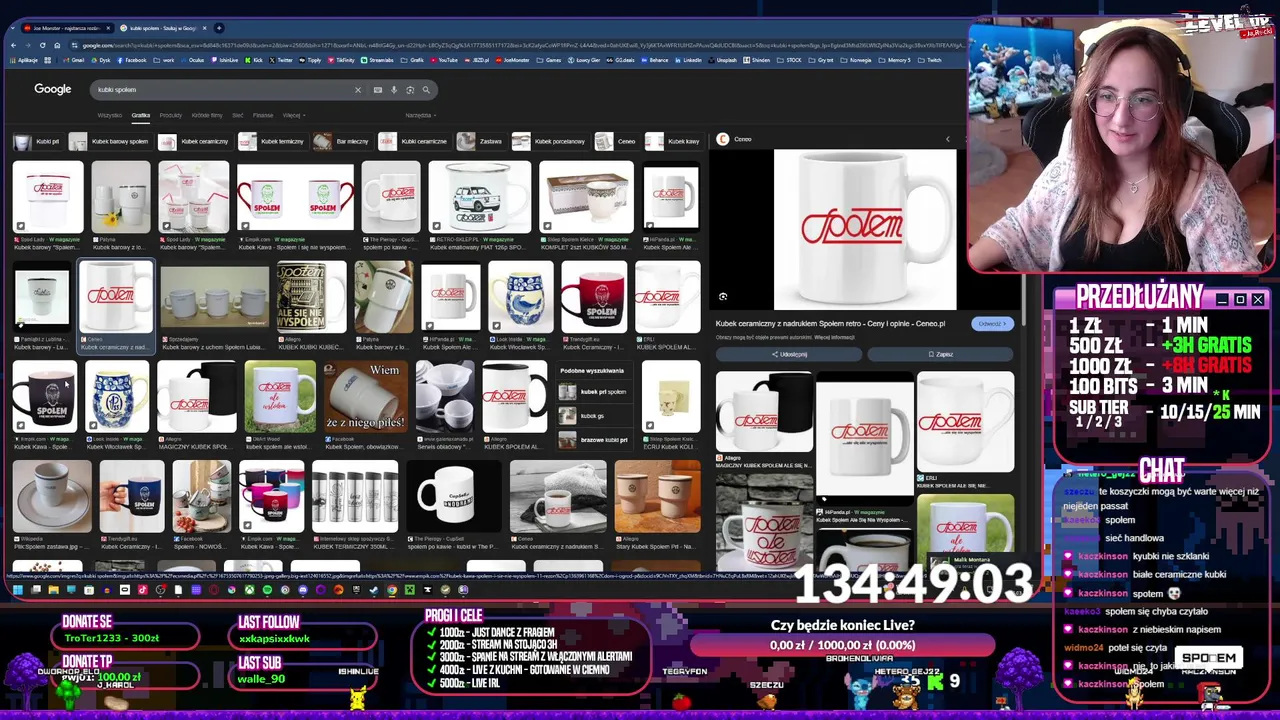Select the FIAT 126p mug thumbnail

point(480,197)
